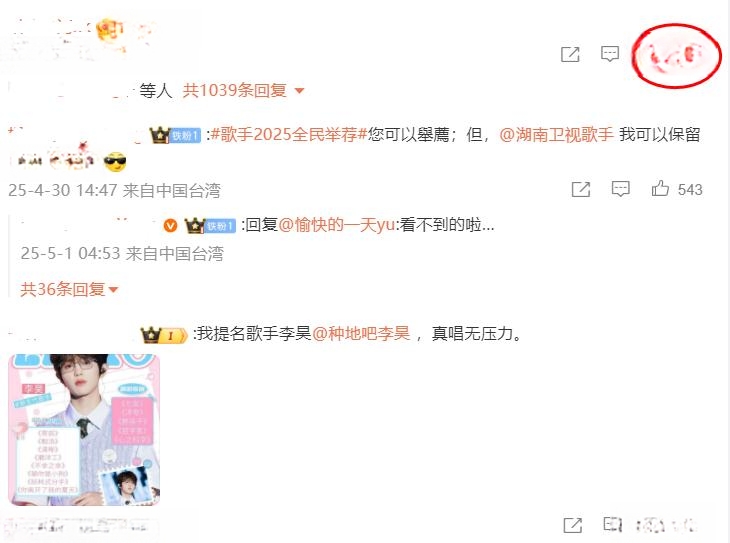
Task: Click the like count number 543
Action: click(690, 190)
